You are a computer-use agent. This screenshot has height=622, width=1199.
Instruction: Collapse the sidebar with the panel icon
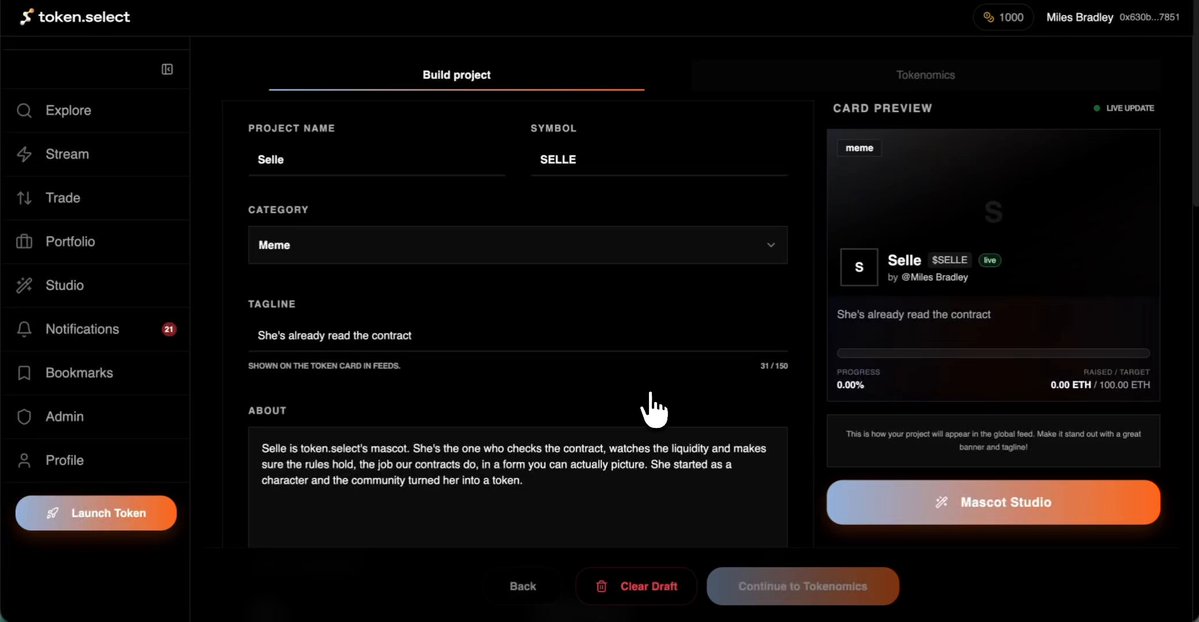[x=167, y=70]
